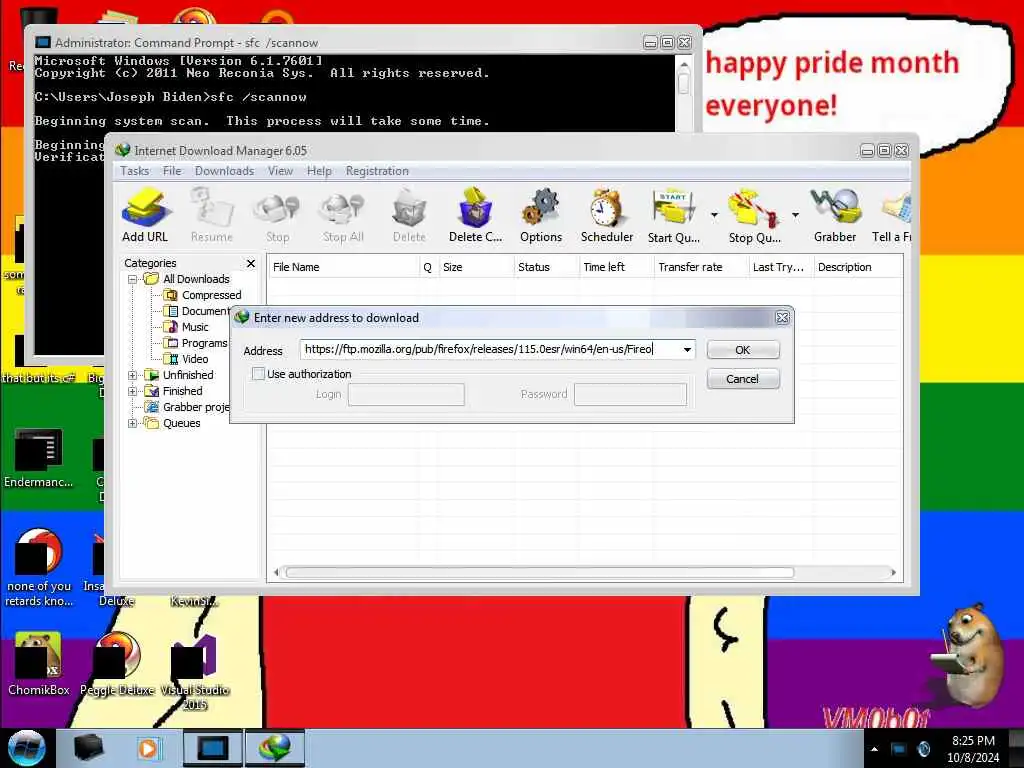
Task: Click the Last Try column header
Action: (781, 267)
